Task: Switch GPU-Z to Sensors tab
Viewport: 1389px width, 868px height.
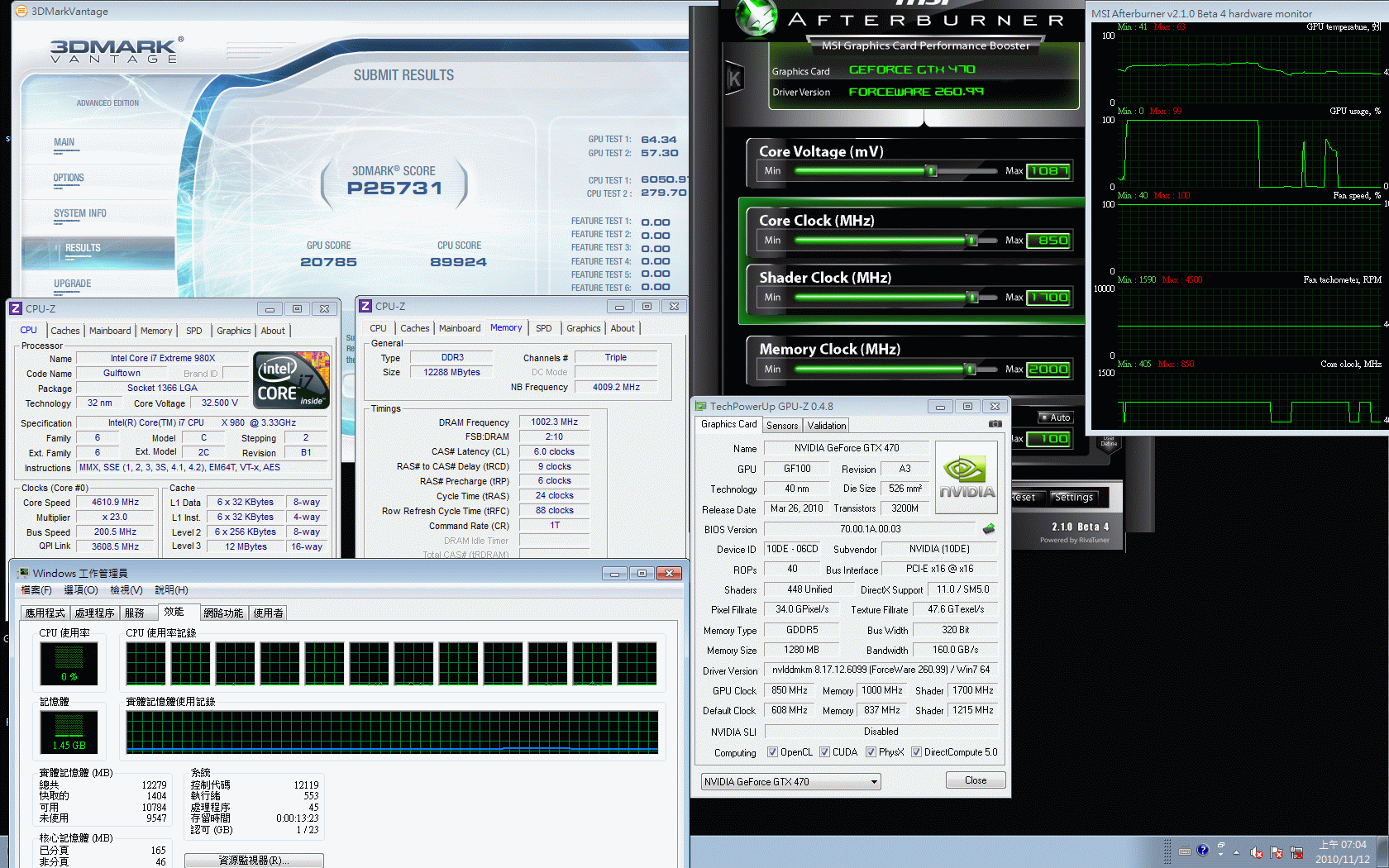Action: (x=782, y=426)
